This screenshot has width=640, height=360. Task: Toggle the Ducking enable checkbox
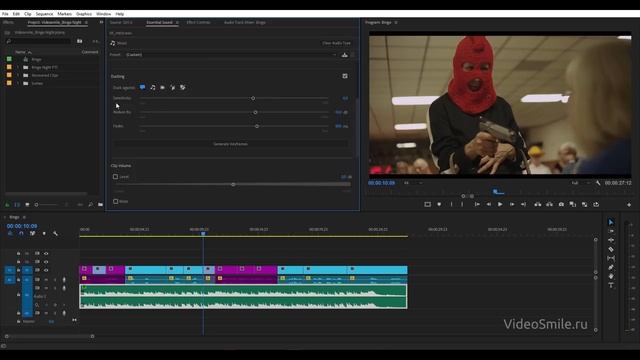pos(345,76)
